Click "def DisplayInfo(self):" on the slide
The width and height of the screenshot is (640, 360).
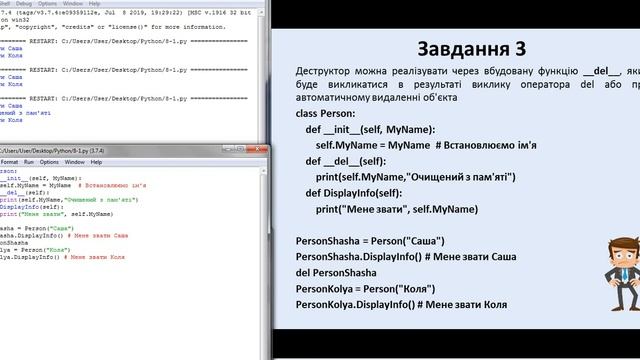click(x=354, y=193)
